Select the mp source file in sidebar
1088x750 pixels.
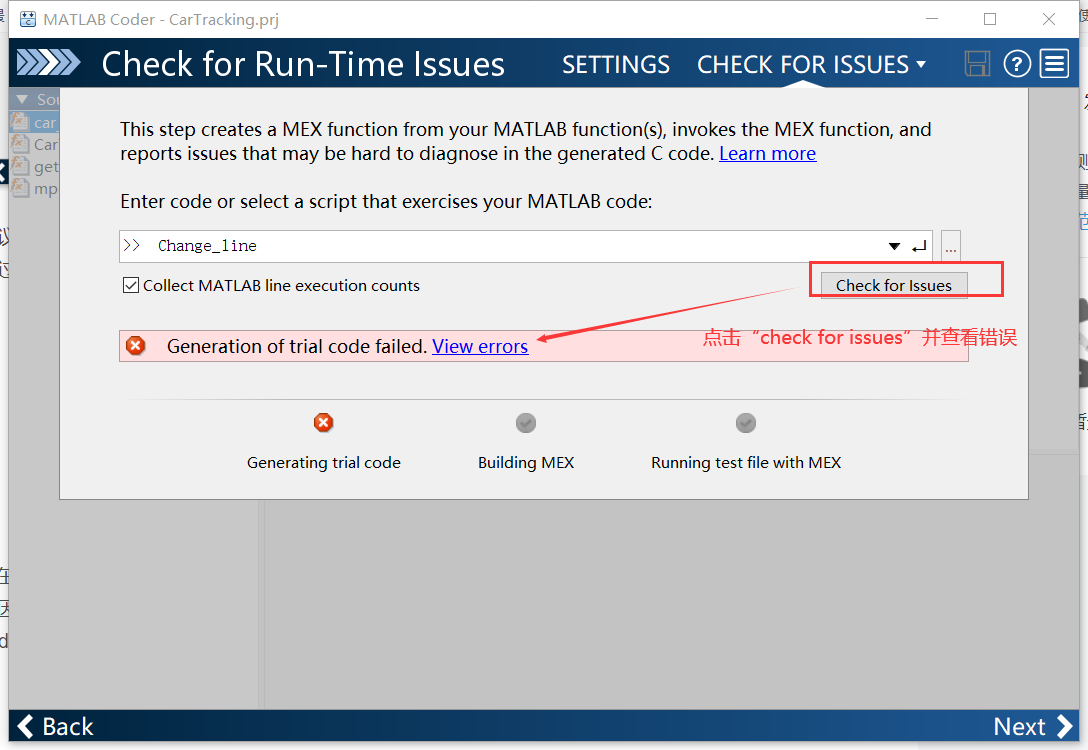tap(35, 188)
